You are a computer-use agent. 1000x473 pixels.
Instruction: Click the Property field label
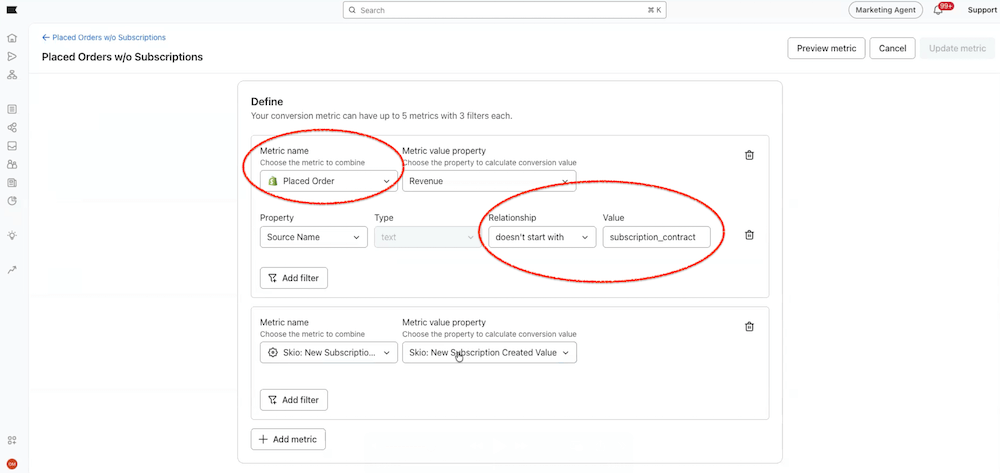tap(277, 218)
